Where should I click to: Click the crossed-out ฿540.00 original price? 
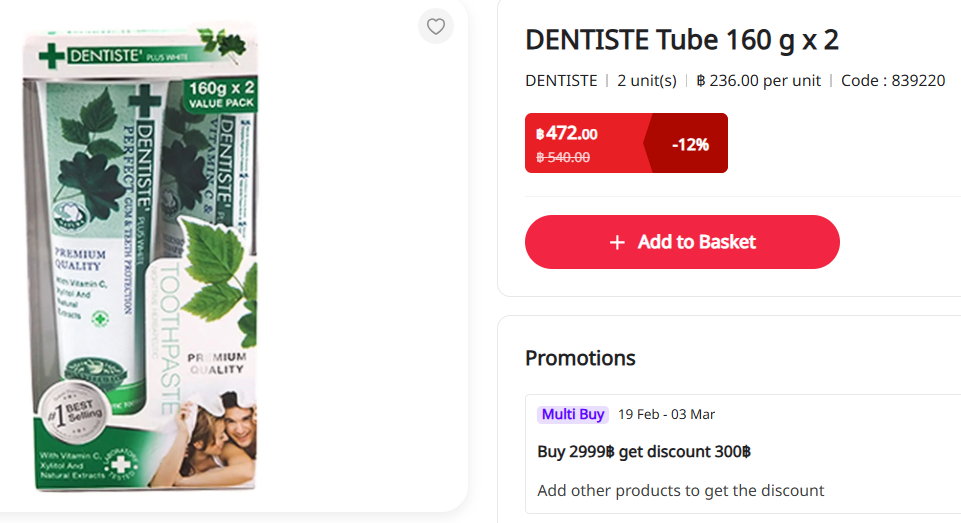[x=563, y=157]
